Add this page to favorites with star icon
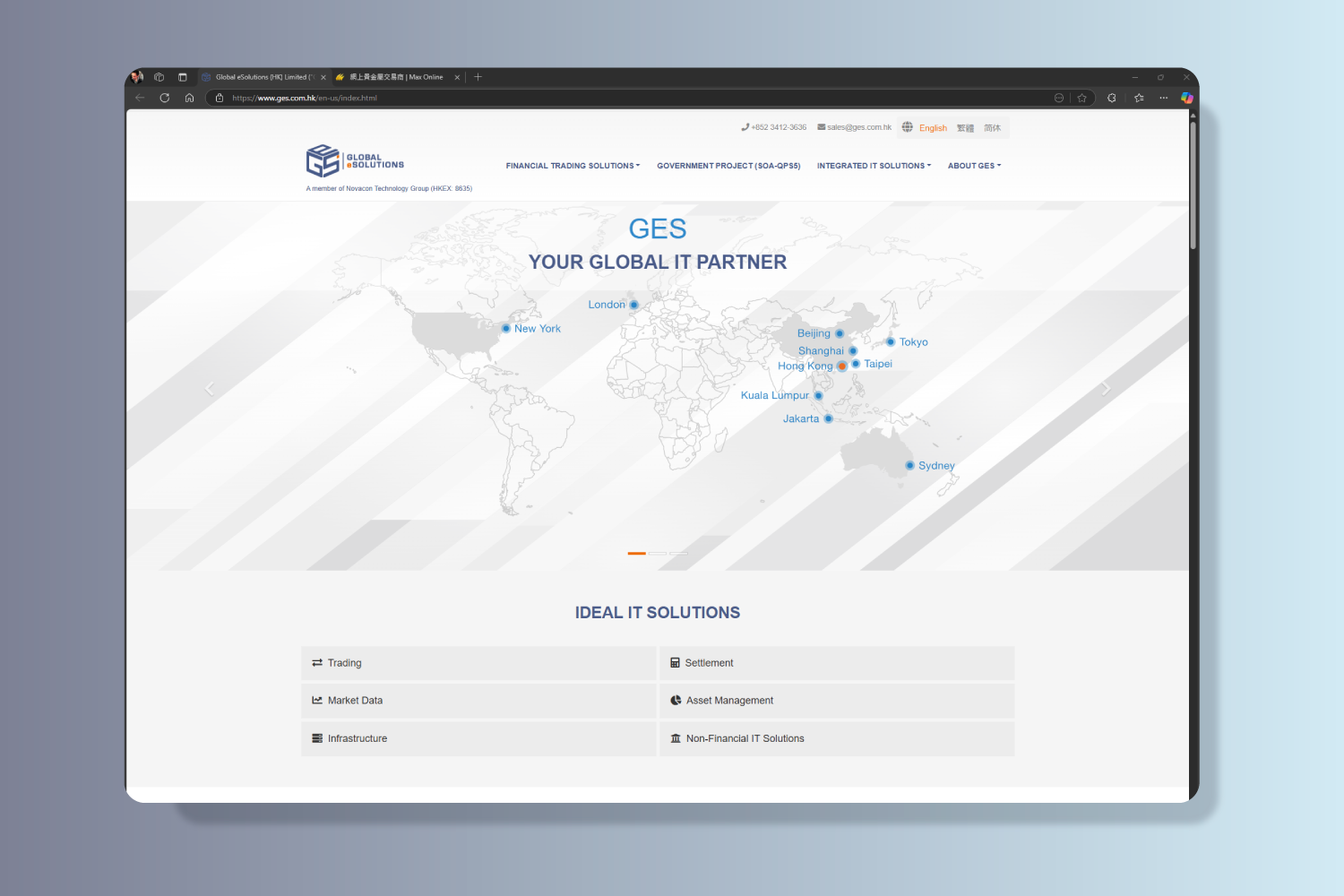The width and height of the screenshot is (1344, 896). tap(1081, 99)
